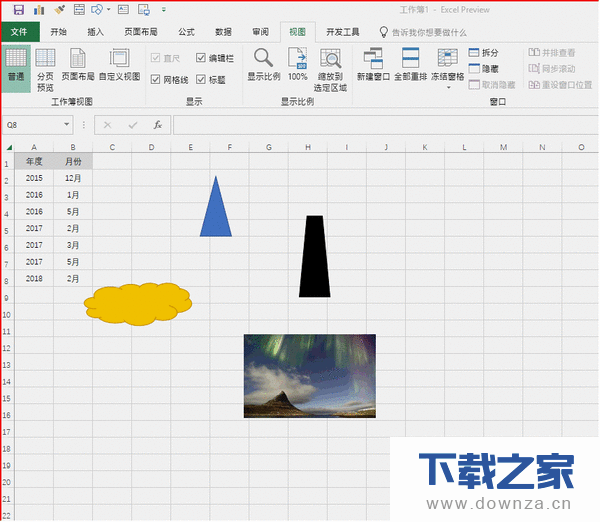Viewport: 600px width, 522px height.
Task: Switch to the 页面布局 ribbon tab
Action: click(141, 32)
